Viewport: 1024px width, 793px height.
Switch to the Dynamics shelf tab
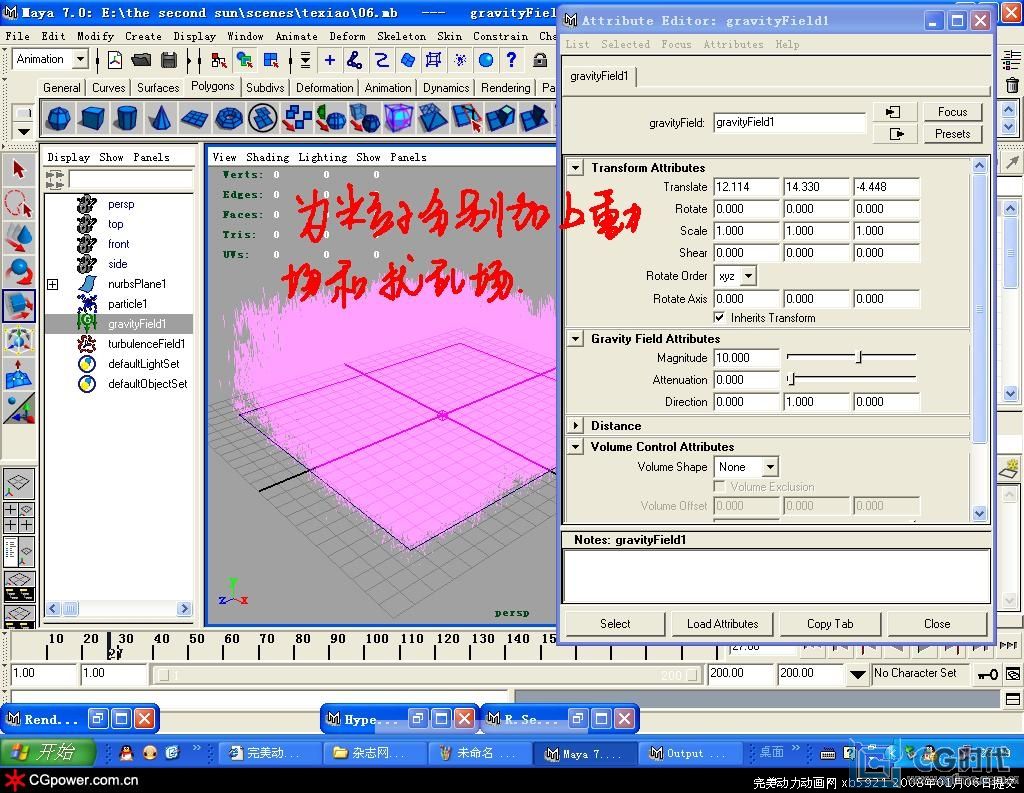[x=446, y=88]
